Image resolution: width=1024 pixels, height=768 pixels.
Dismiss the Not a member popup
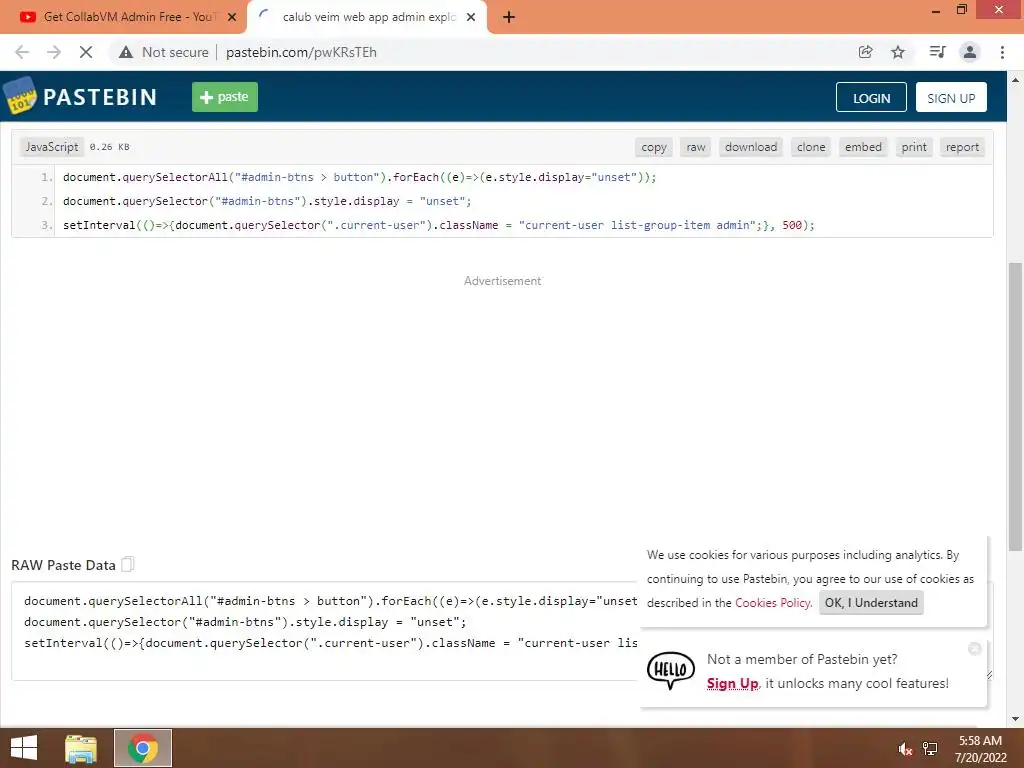click(x=974, y=648)
